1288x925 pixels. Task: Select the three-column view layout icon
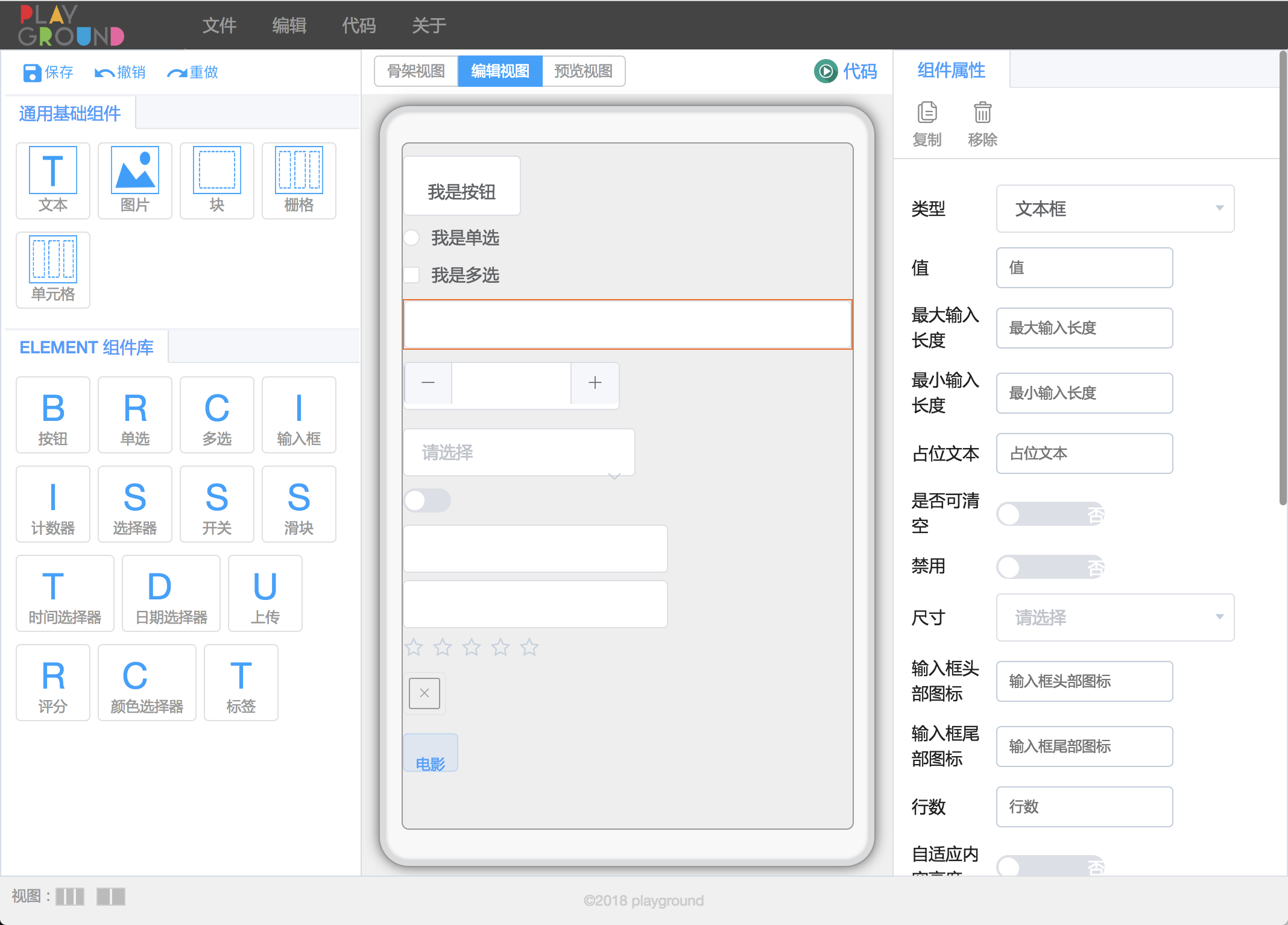70,897
